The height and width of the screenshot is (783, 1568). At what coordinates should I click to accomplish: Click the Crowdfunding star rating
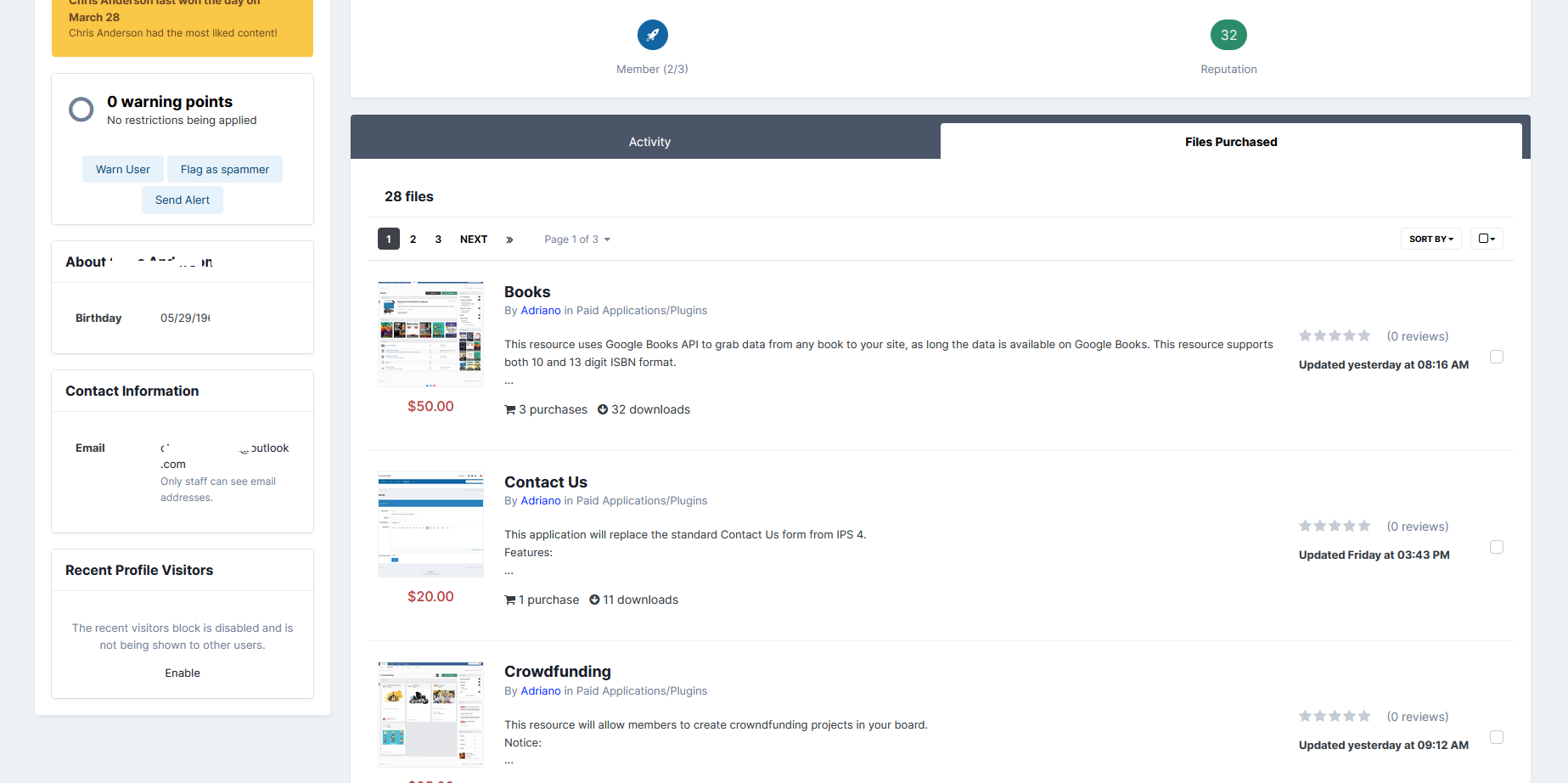pos(1335,717)
